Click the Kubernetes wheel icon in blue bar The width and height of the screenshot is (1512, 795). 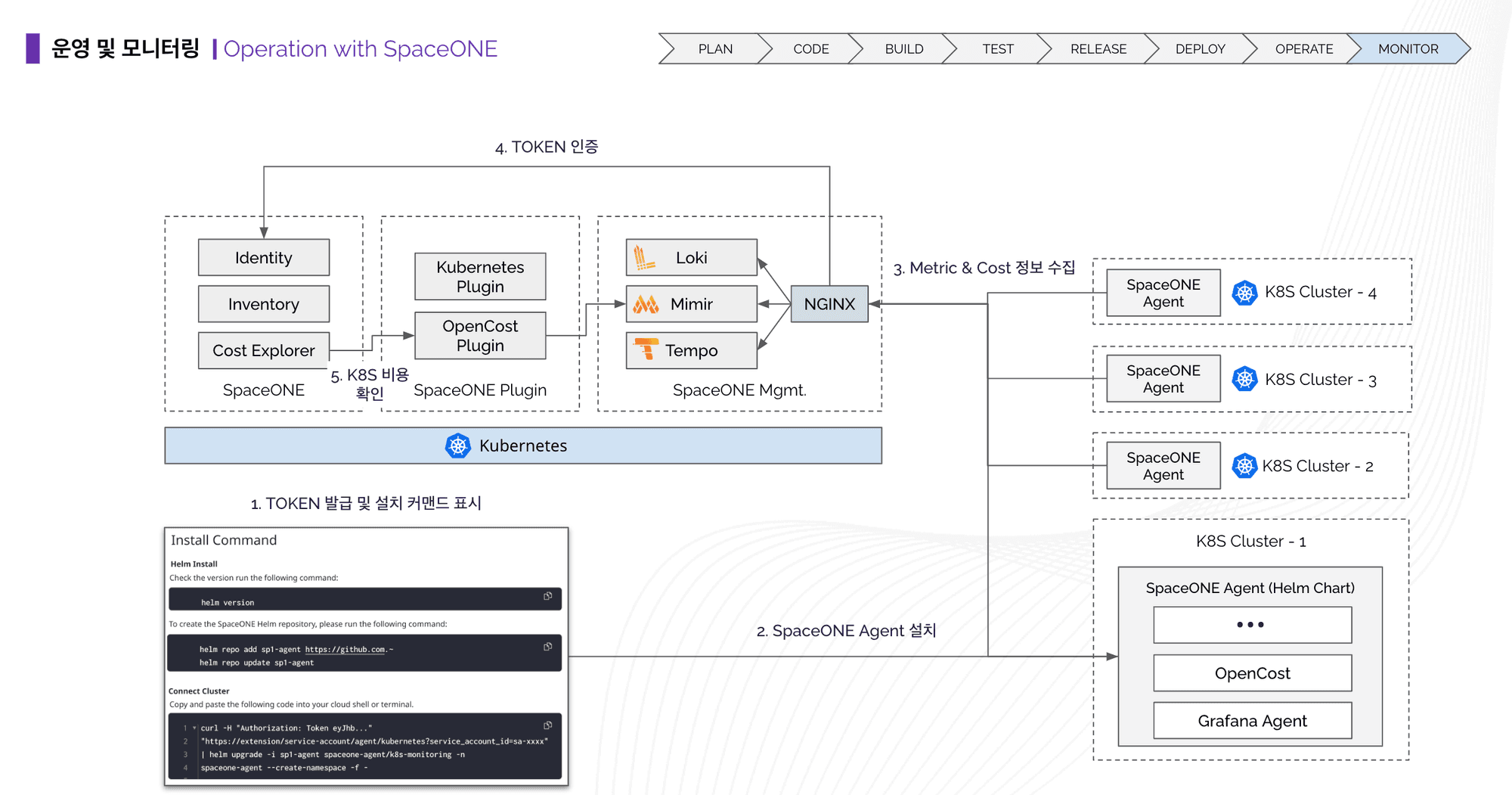coord(457,446)
